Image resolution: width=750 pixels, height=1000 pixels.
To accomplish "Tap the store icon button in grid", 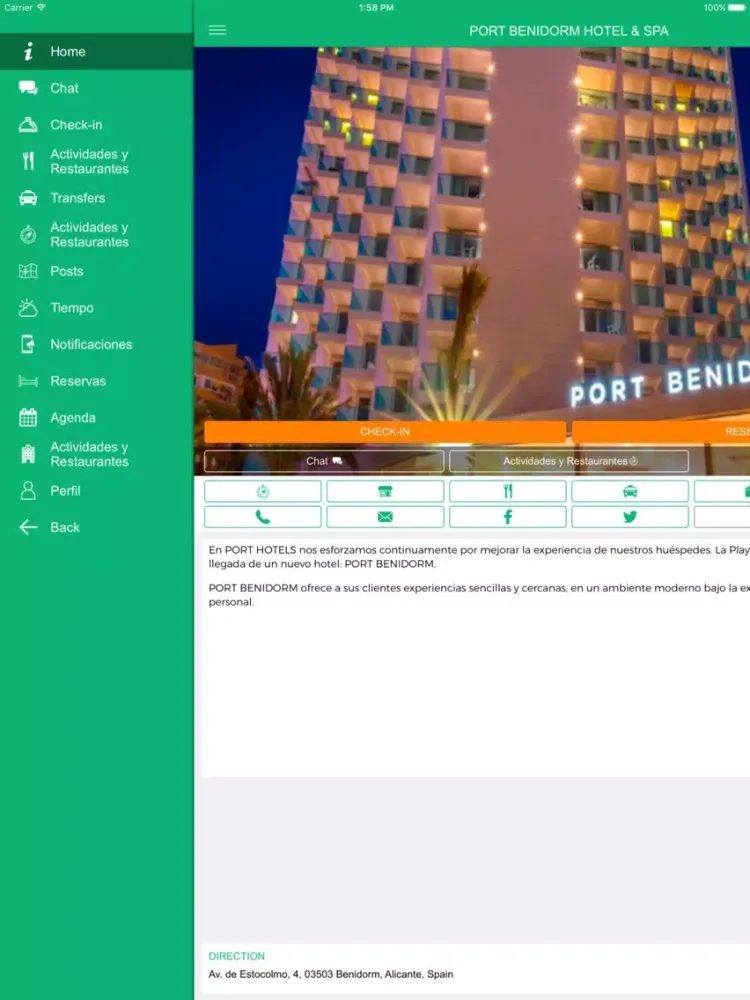I will [385, 491].
